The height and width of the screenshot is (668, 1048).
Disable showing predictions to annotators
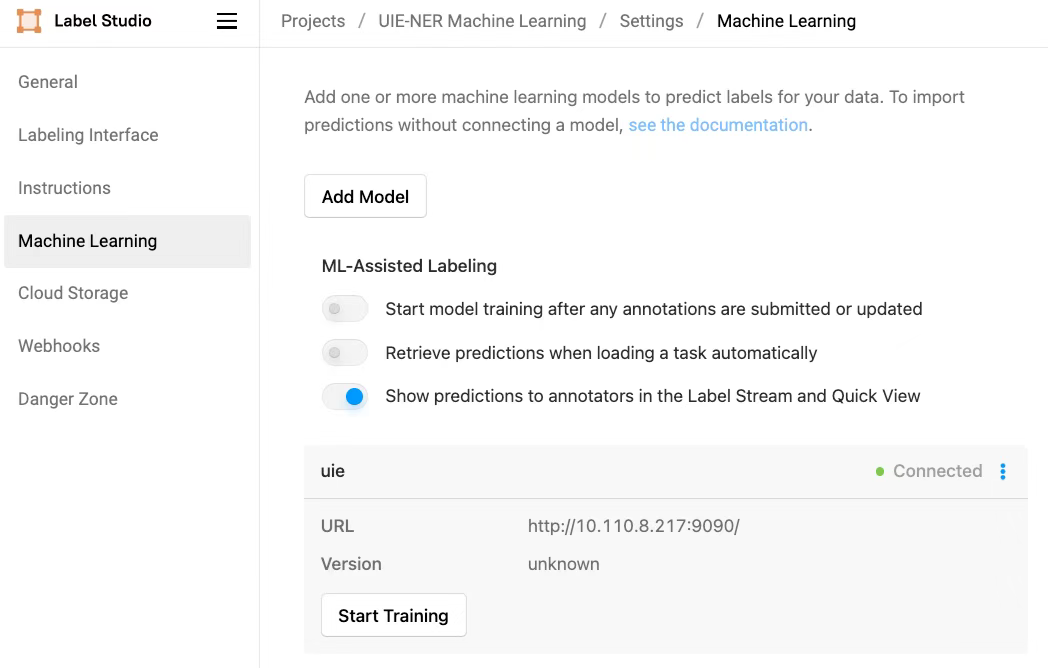click(x=344, y=397)
